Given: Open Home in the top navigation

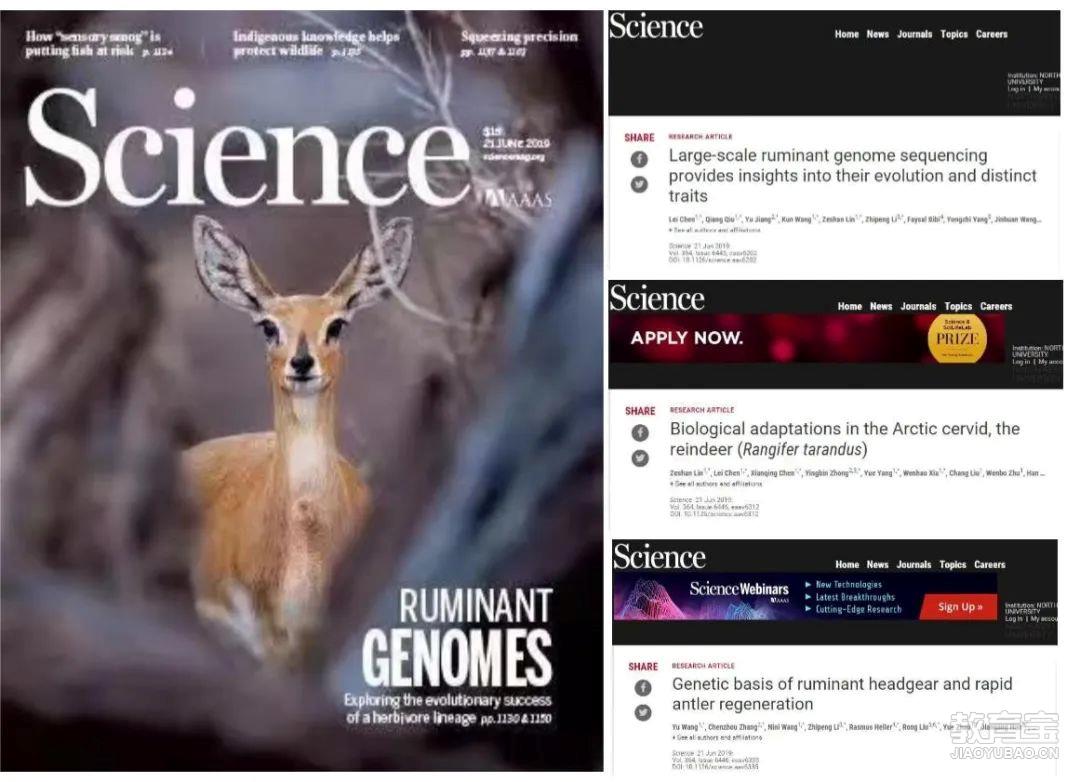Looking at the screenshot, I should click(847, 34).
